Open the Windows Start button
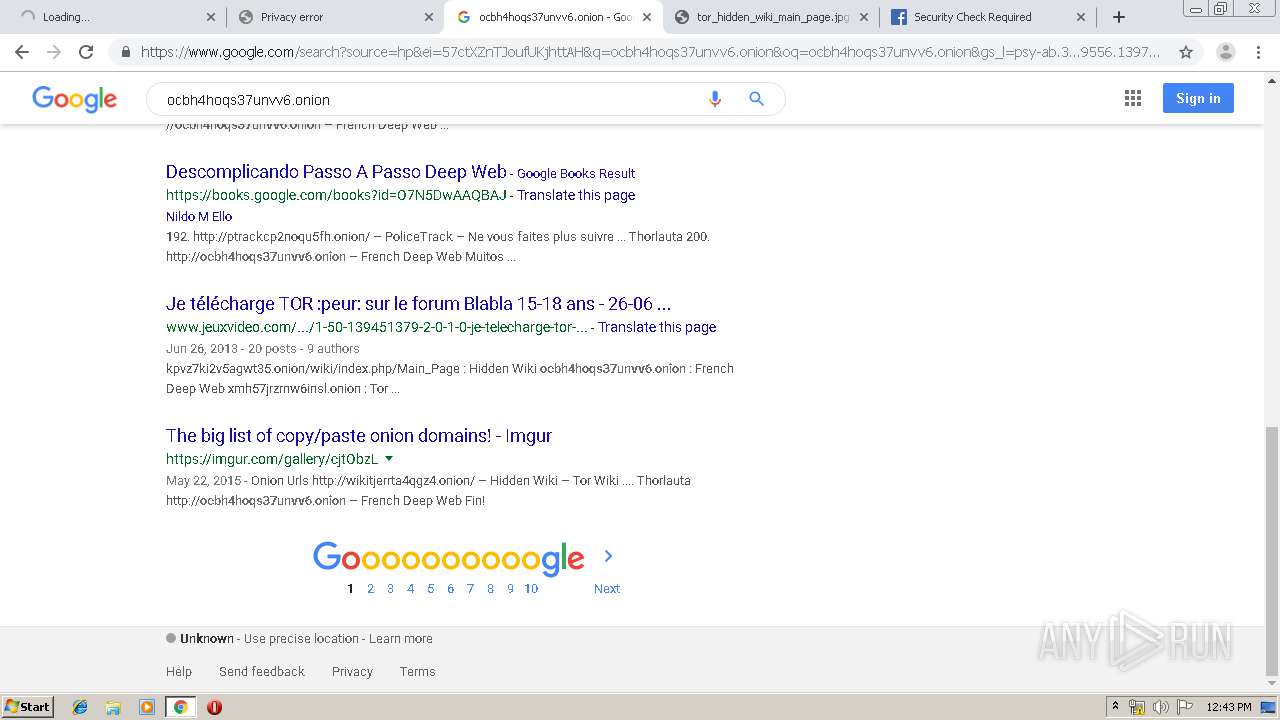Screen dimensions: 1280x720 28,707
